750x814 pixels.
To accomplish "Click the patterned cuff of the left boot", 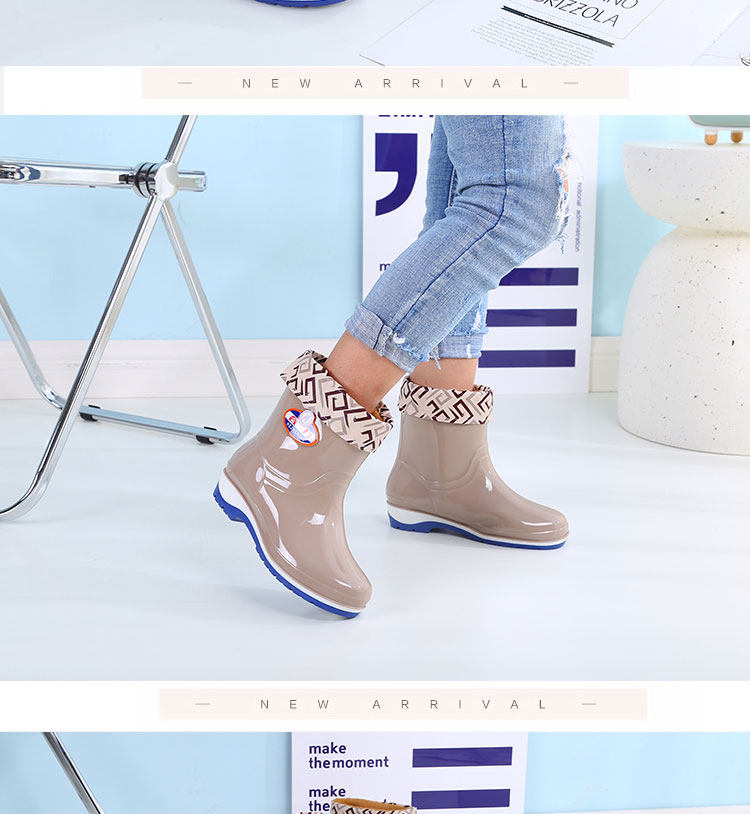I will (x=334, y=398).
